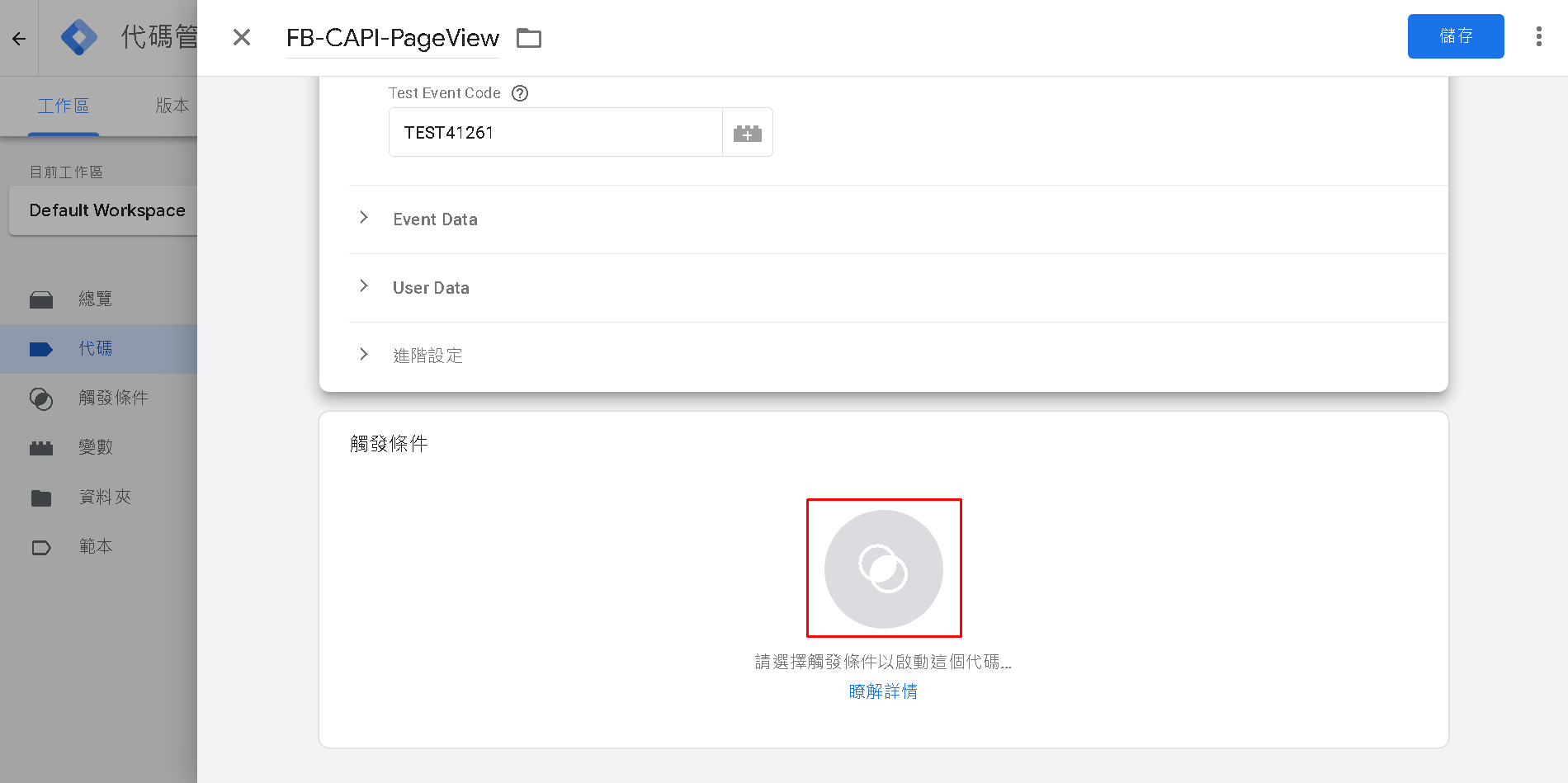Click the 觸發條件 circle icon in sidebar

[41, 399]
